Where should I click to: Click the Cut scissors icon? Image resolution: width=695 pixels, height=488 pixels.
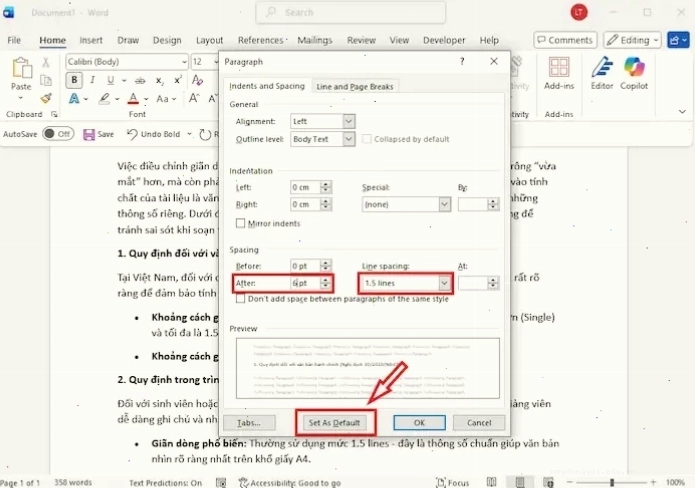[x=46, y=62]
